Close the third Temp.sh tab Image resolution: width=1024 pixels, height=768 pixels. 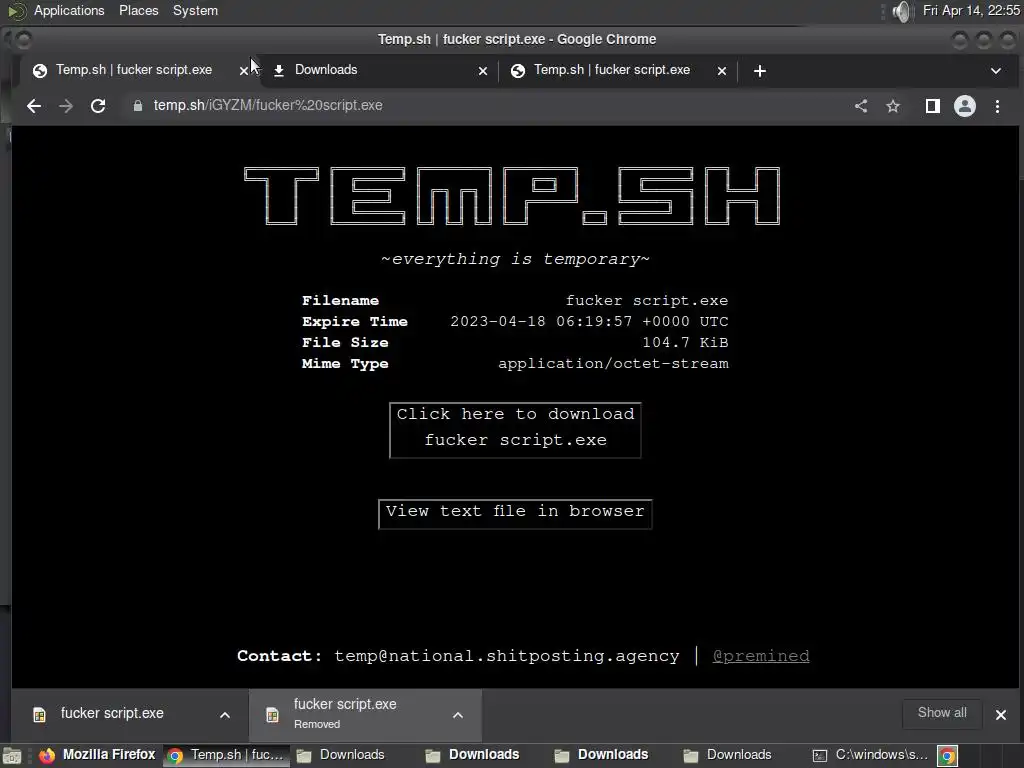pyautogui.click(x=722, y=71)
